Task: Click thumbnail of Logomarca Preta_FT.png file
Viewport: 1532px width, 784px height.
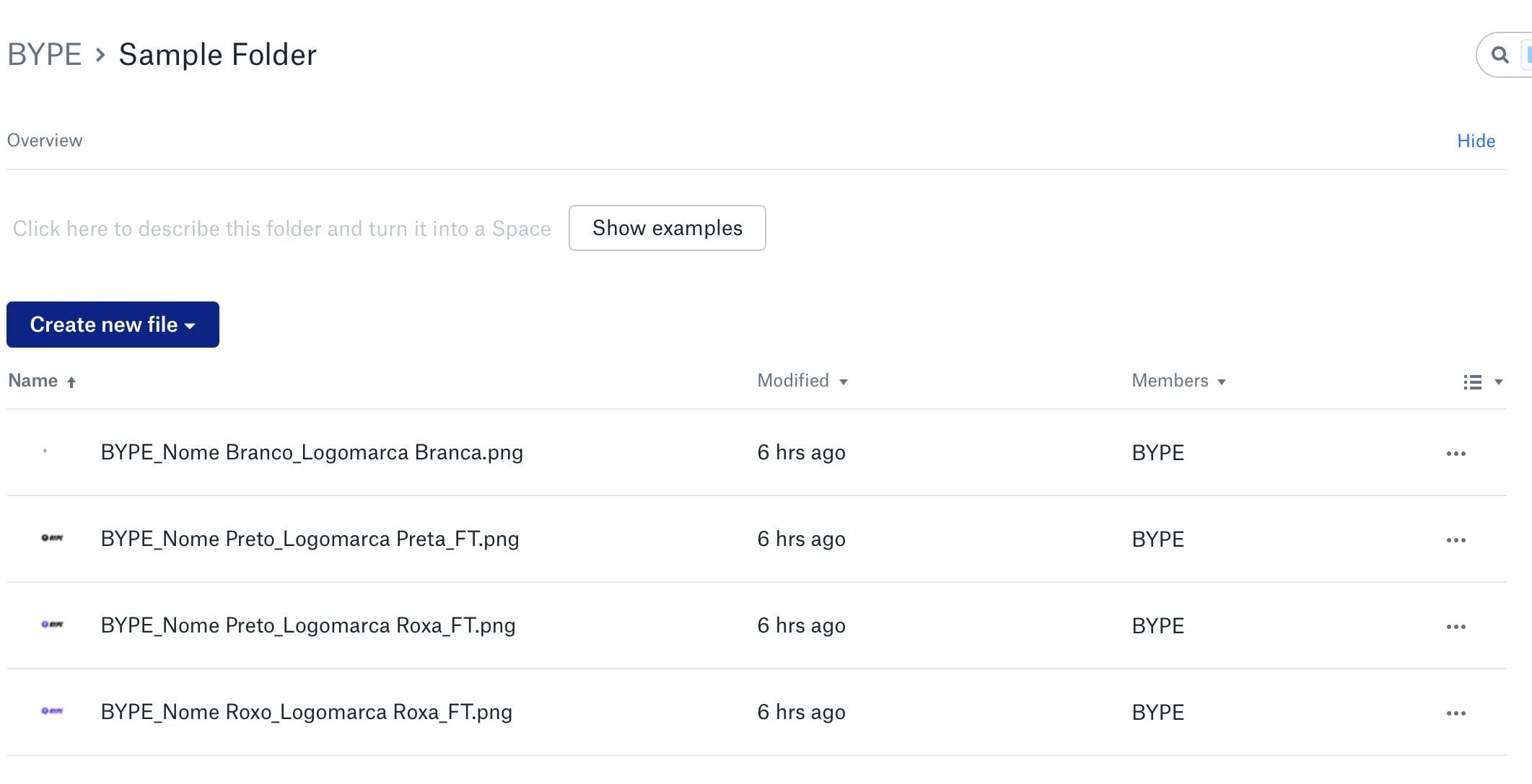Action: point(52,538)
